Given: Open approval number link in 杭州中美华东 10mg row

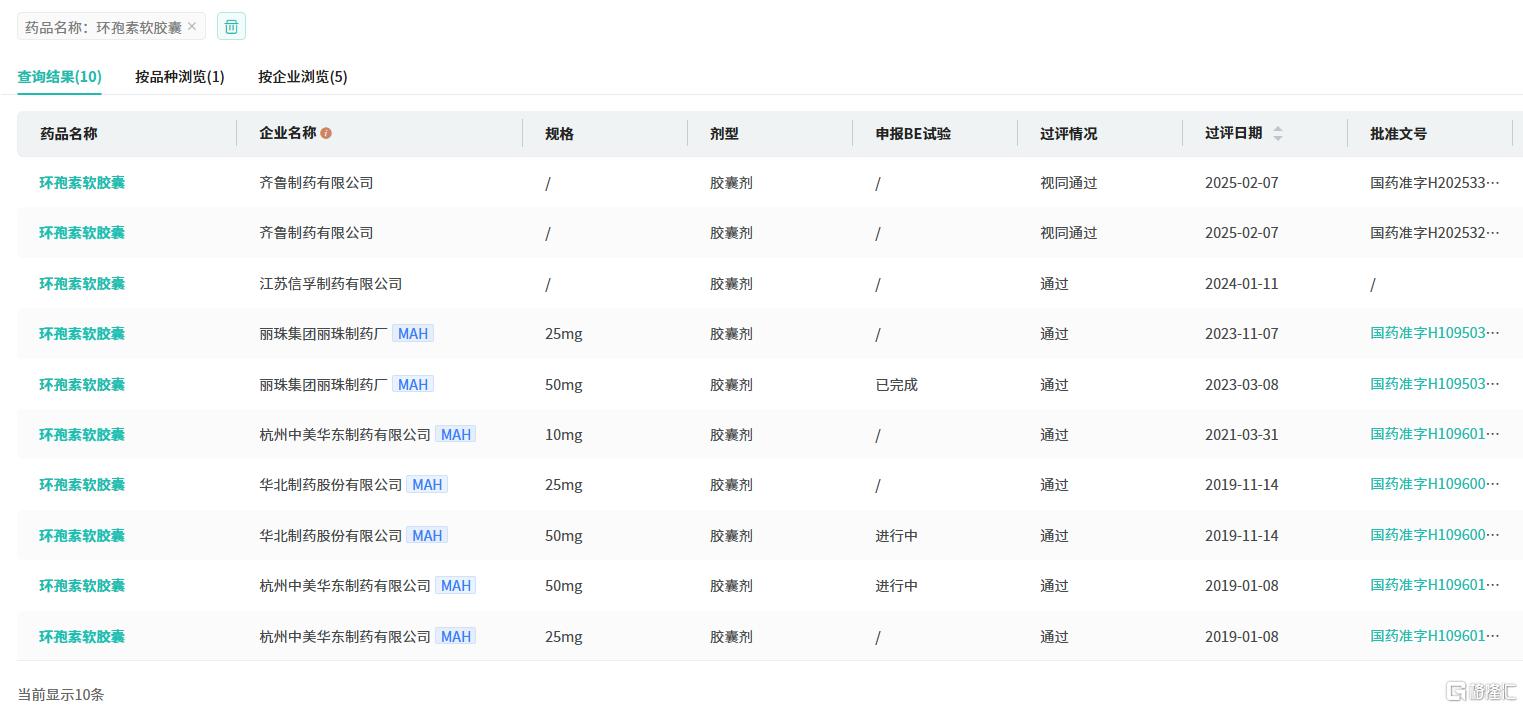Looking at the screenshot, I should [x=1435, y=435].
